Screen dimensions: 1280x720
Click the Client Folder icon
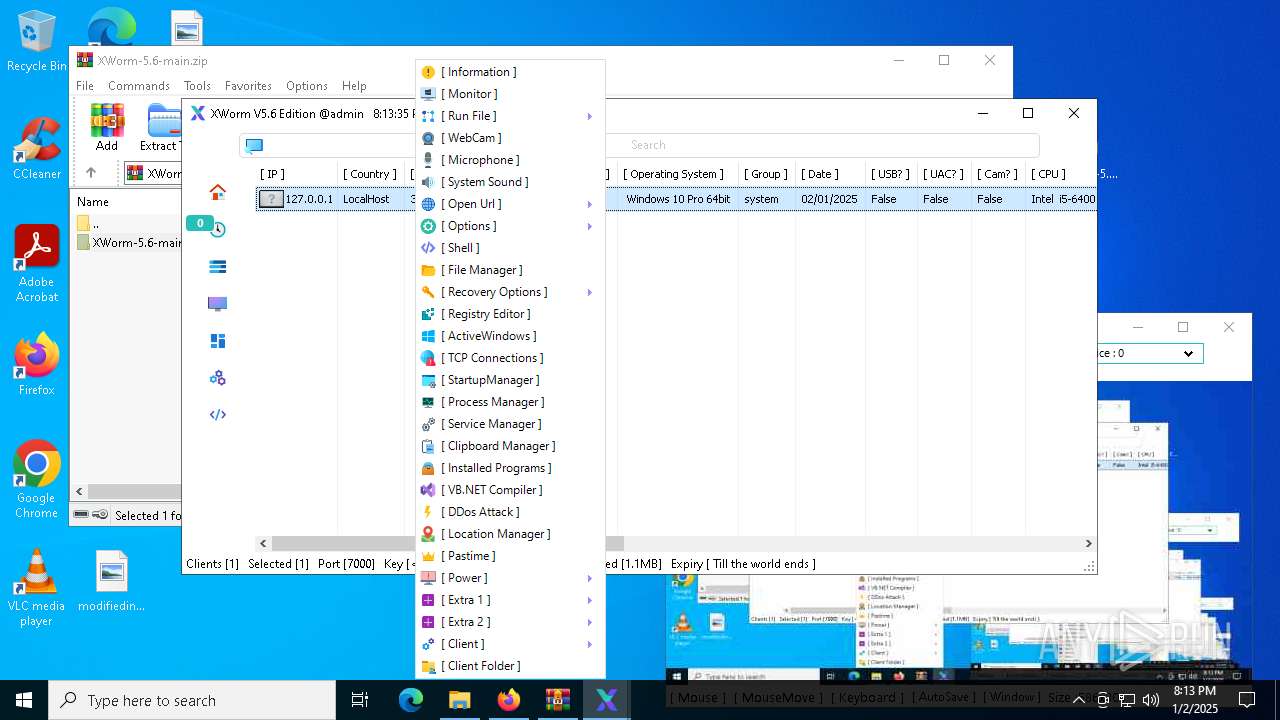tap(428, 666)
